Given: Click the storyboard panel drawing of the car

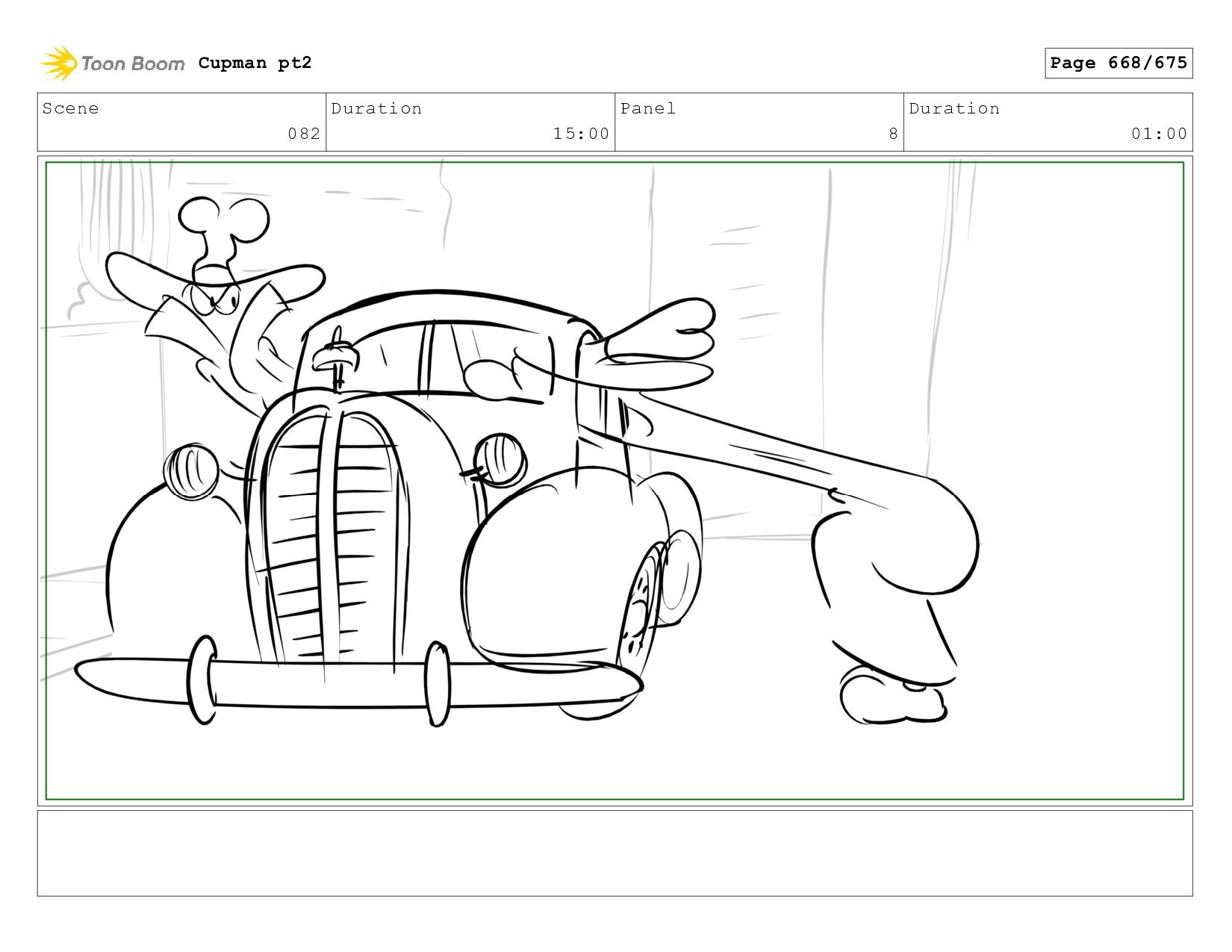Looking at the screenshot, I should pyautogui.click(x=615, y=481).
